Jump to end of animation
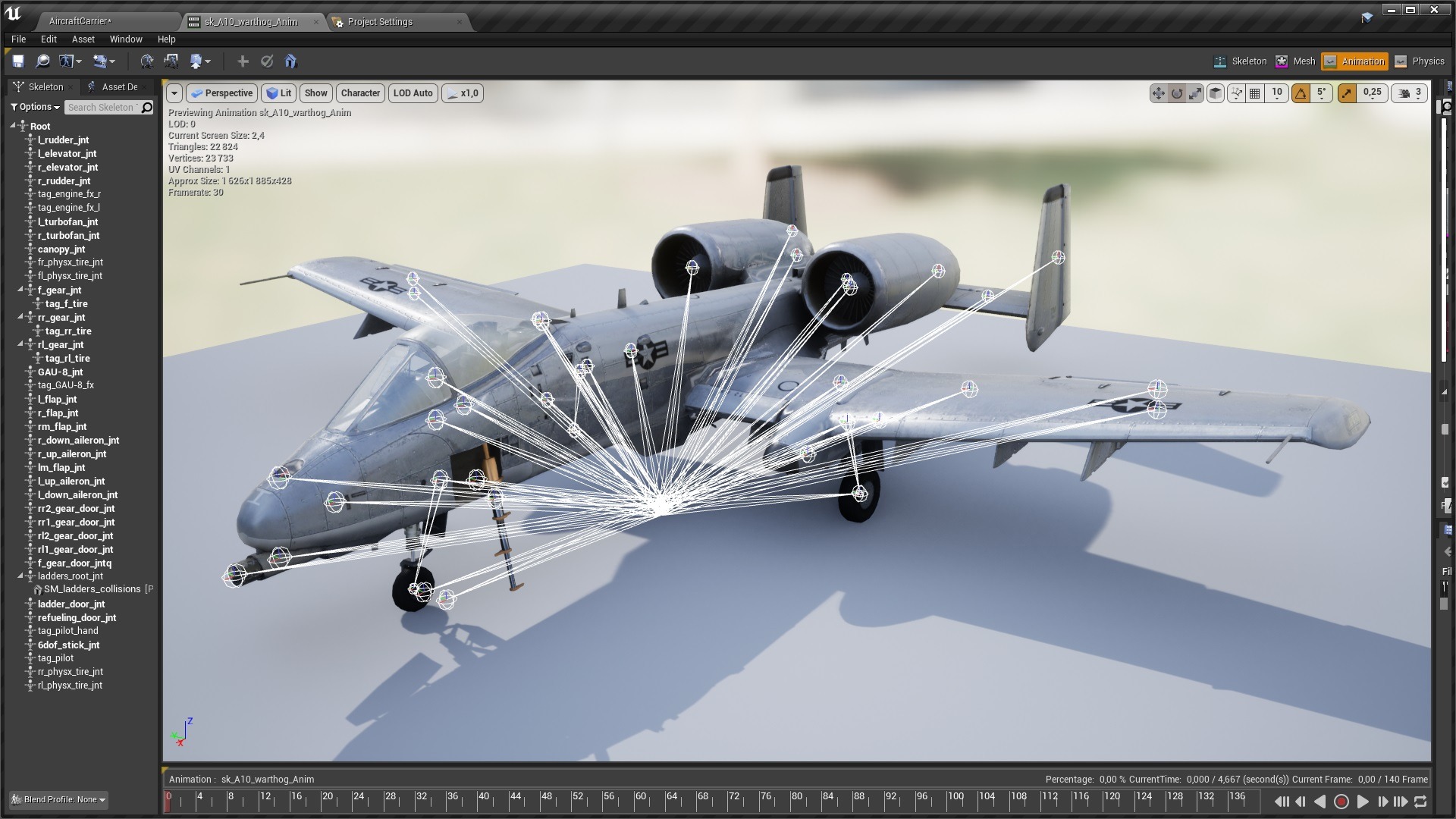Viewport: 1456px width, 819px height. 1401,802
